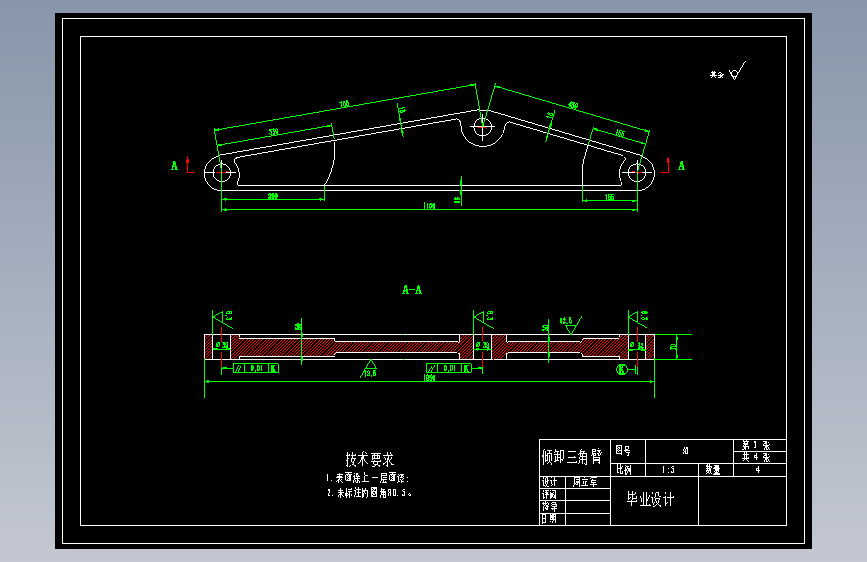Select the 技术要求 heading
This screenshot has width=867, height=562.
click(x=370, y=459)
